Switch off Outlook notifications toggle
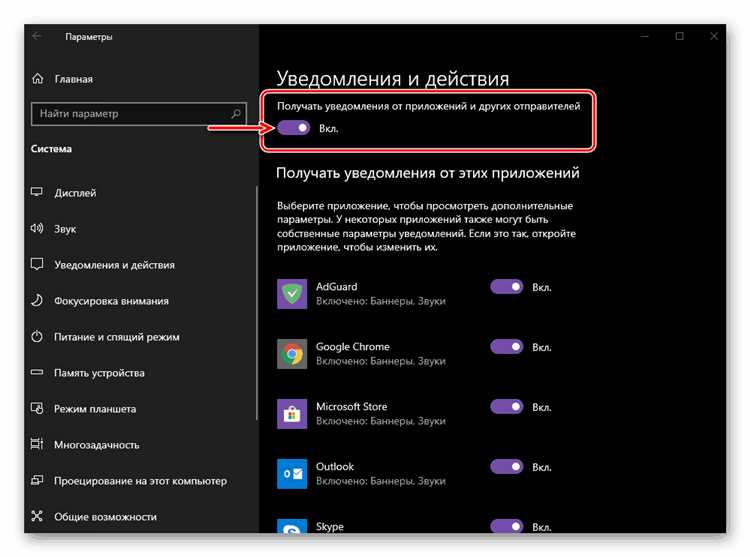The height and width of the screenshot is (557, 750). 507,467
